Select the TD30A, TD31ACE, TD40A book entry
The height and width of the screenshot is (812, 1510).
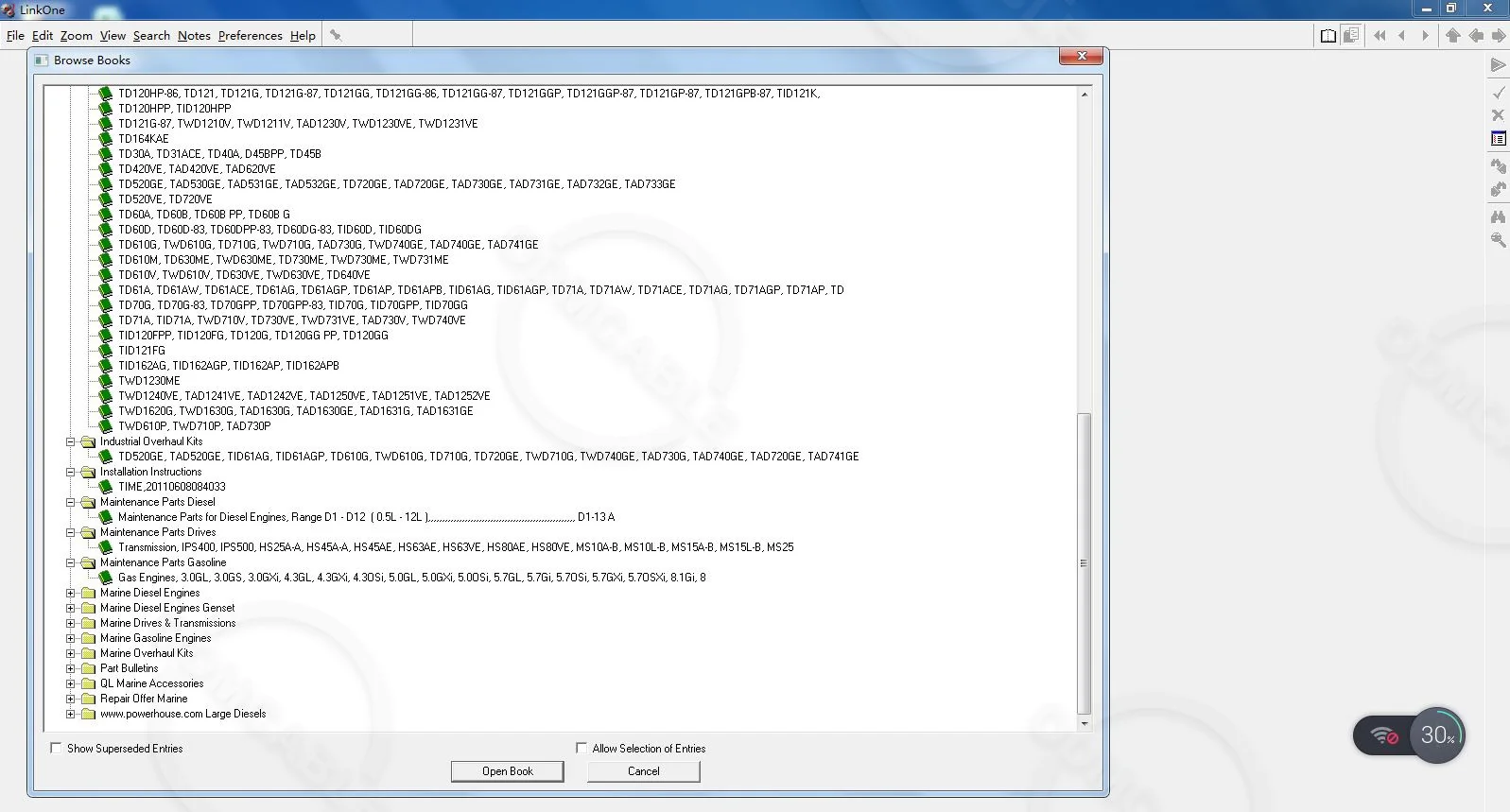pos(219,154)
